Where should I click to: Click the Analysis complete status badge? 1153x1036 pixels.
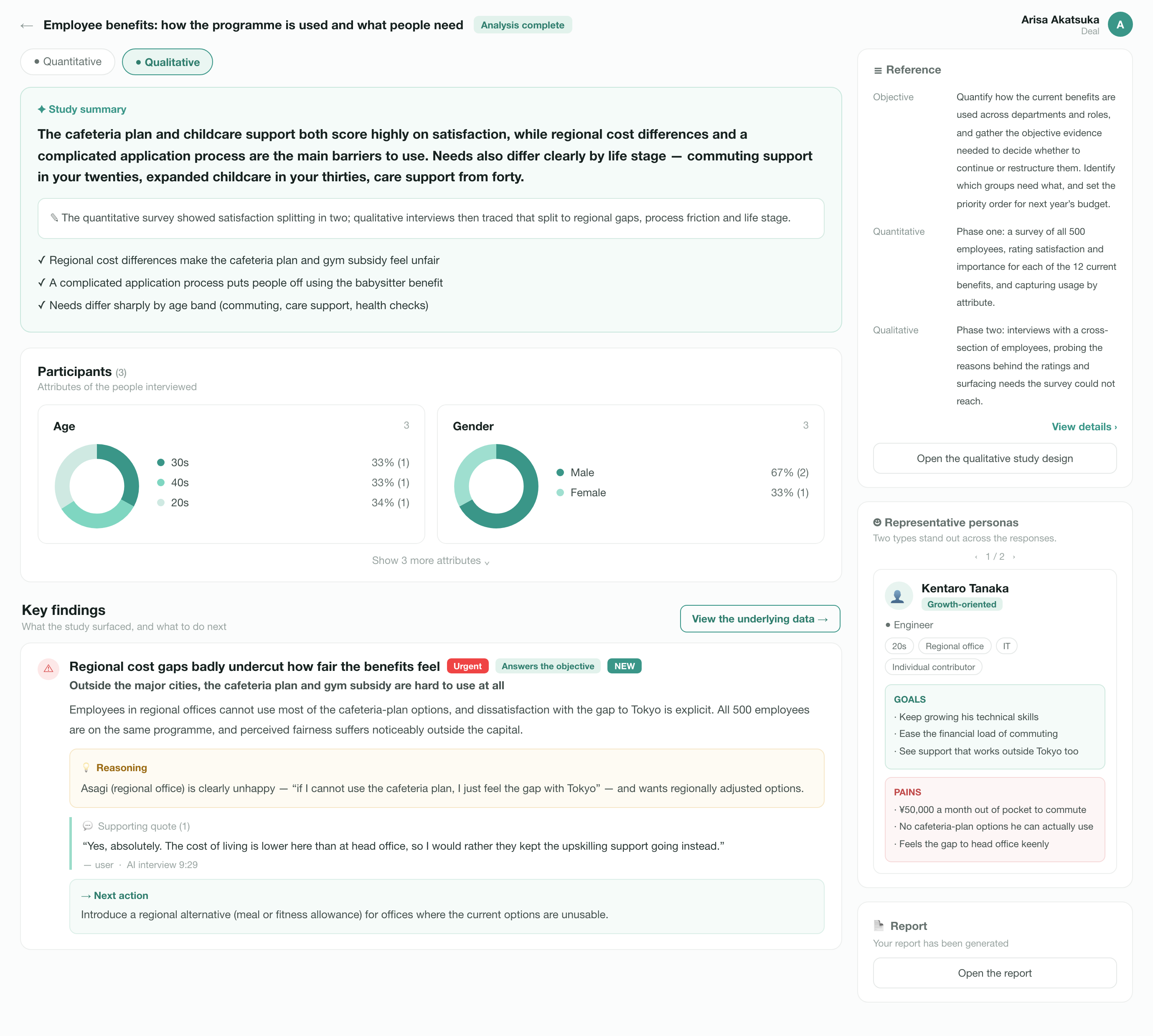(x=523, y=25)
